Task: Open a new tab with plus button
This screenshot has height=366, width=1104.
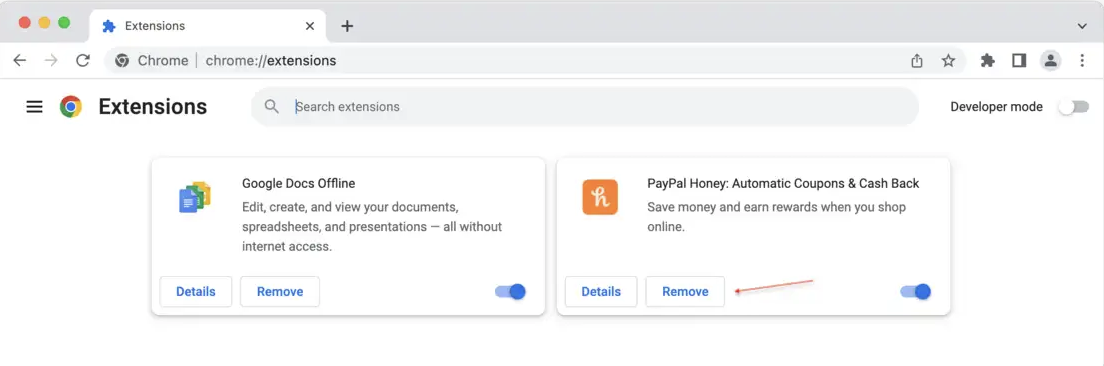Action: pyautogui.click(x=346, y=26)
